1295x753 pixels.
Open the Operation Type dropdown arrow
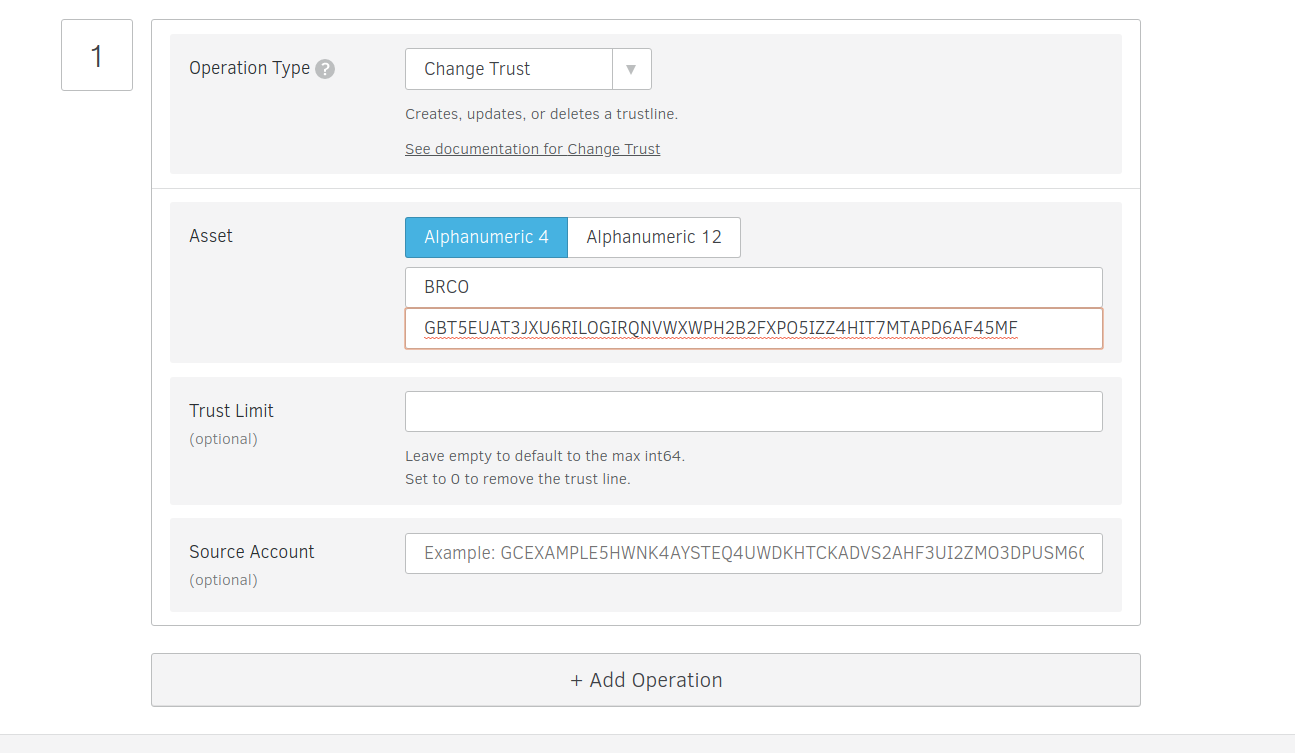click(632, 68)
